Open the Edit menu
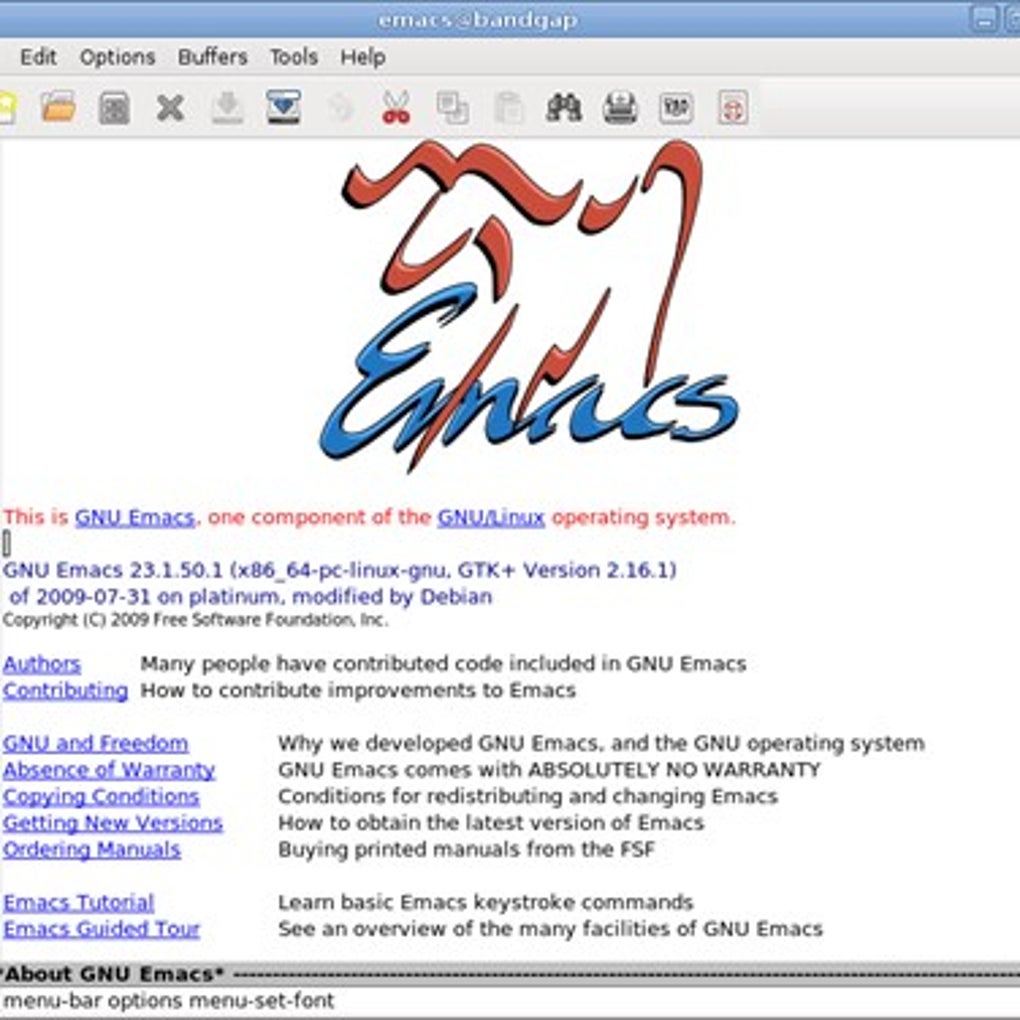 coord(38,57)
